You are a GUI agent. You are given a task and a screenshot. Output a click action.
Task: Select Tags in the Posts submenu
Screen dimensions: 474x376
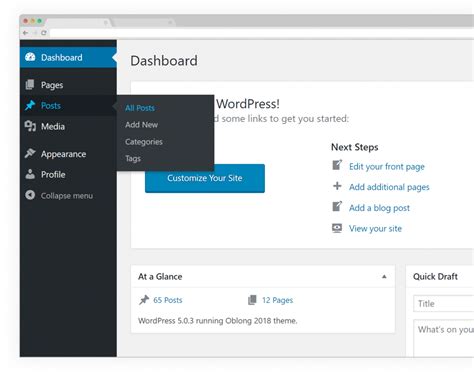pyautogui.click(x=133, y=159)
